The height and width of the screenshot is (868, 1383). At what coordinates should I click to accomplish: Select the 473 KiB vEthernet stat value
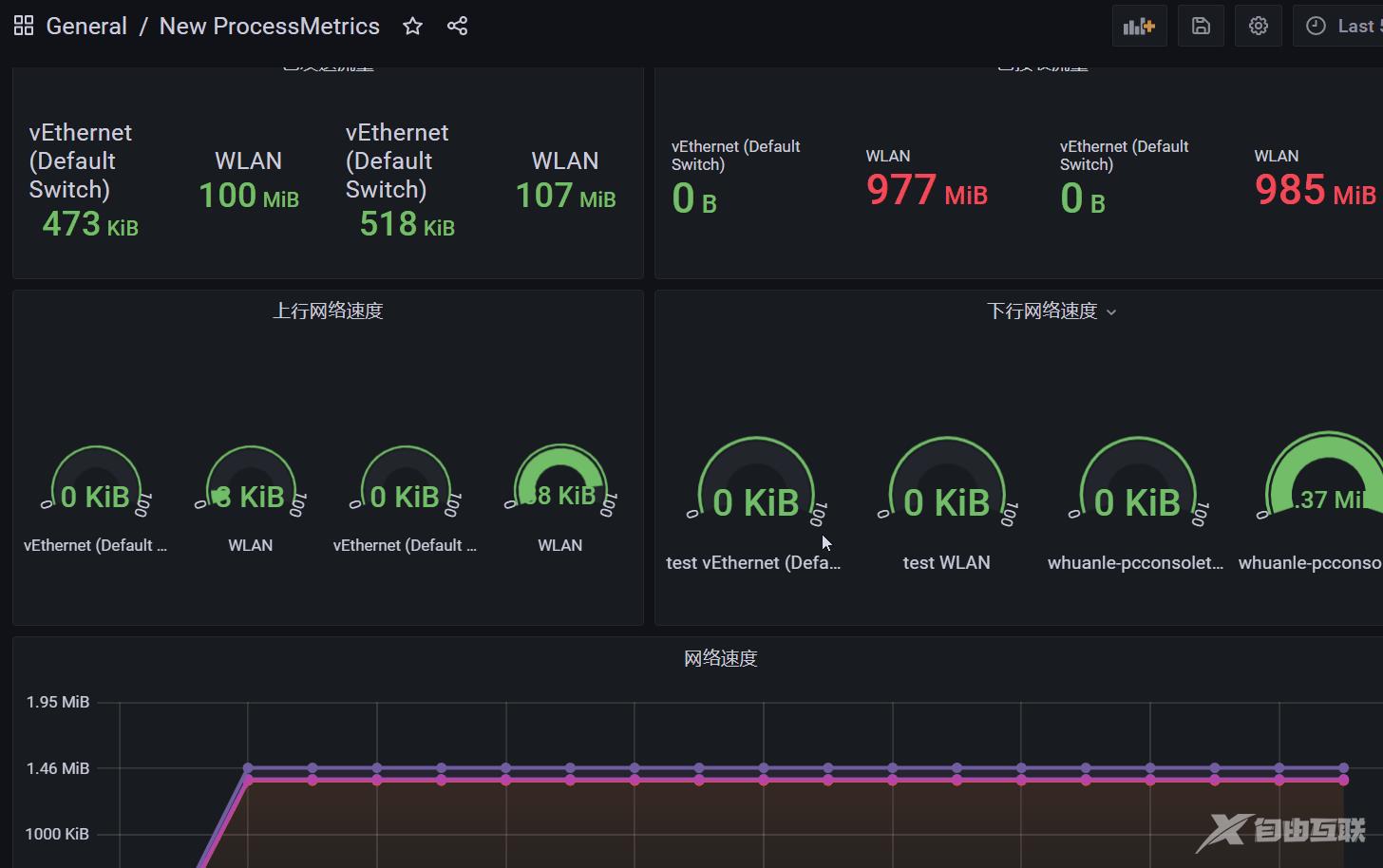click(90, 224)
